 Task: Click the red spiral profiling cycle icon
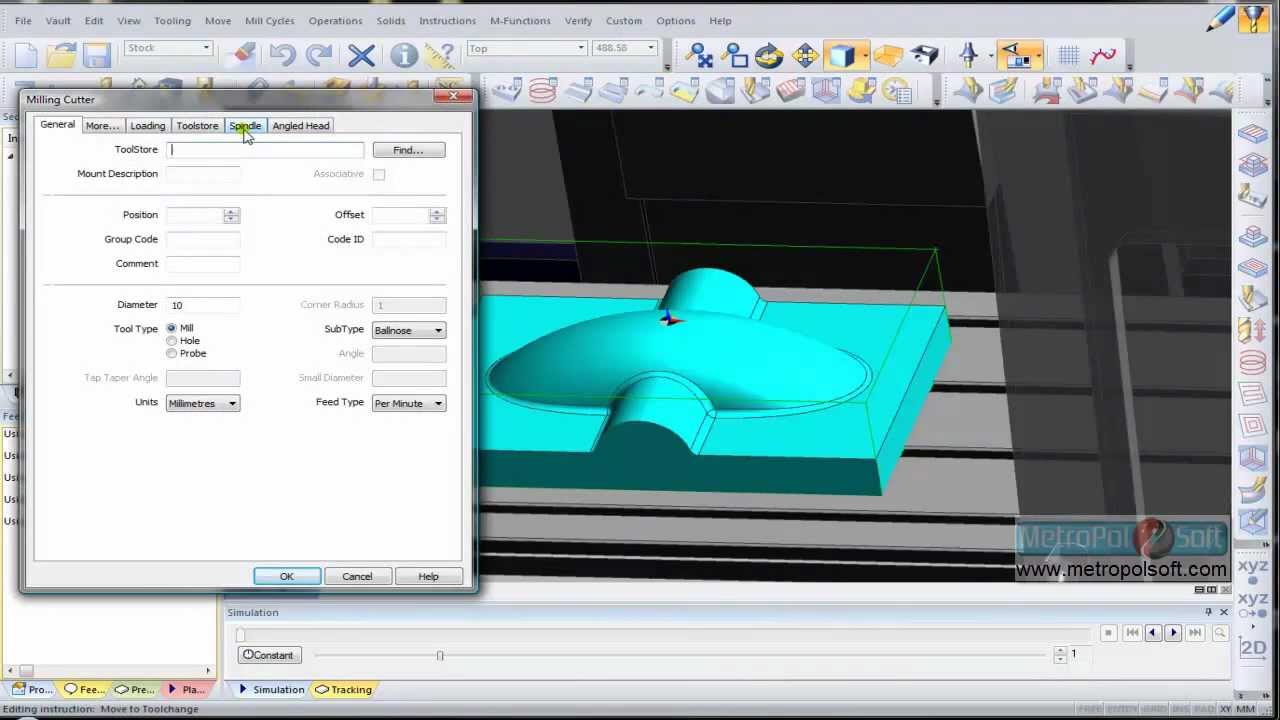(x=542, y=92)
